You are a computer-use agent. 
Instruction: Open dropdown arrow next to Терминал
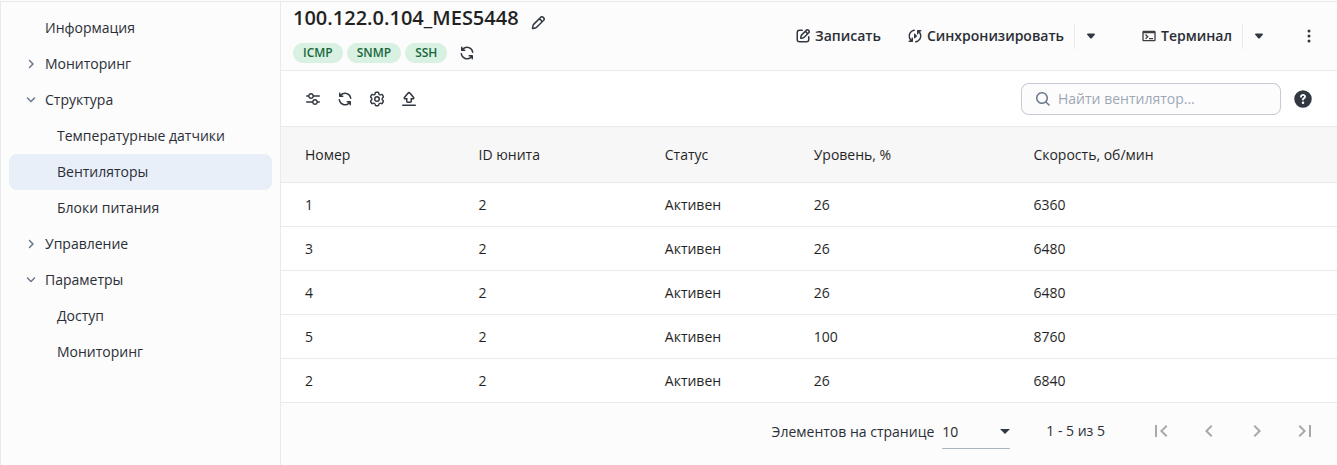pos(1259,36)
